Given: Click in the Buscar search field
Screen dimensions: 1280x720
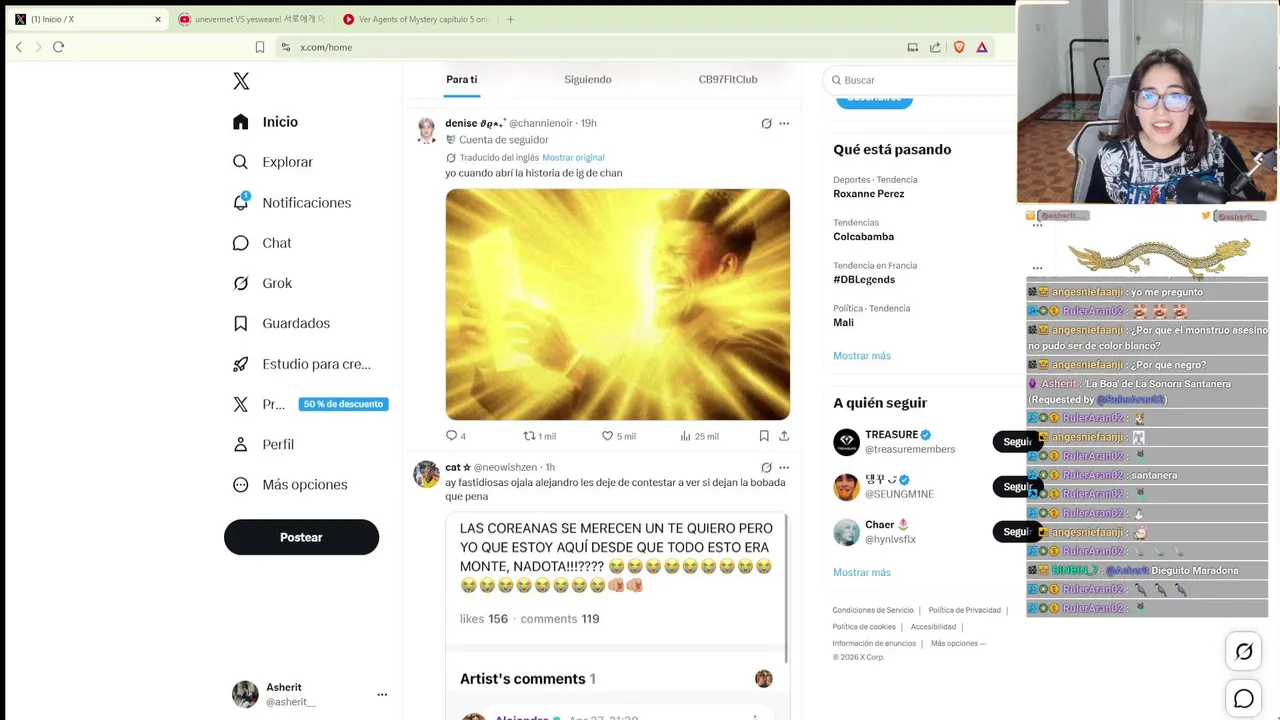Looking at the screenshot, I should [920, 80].
